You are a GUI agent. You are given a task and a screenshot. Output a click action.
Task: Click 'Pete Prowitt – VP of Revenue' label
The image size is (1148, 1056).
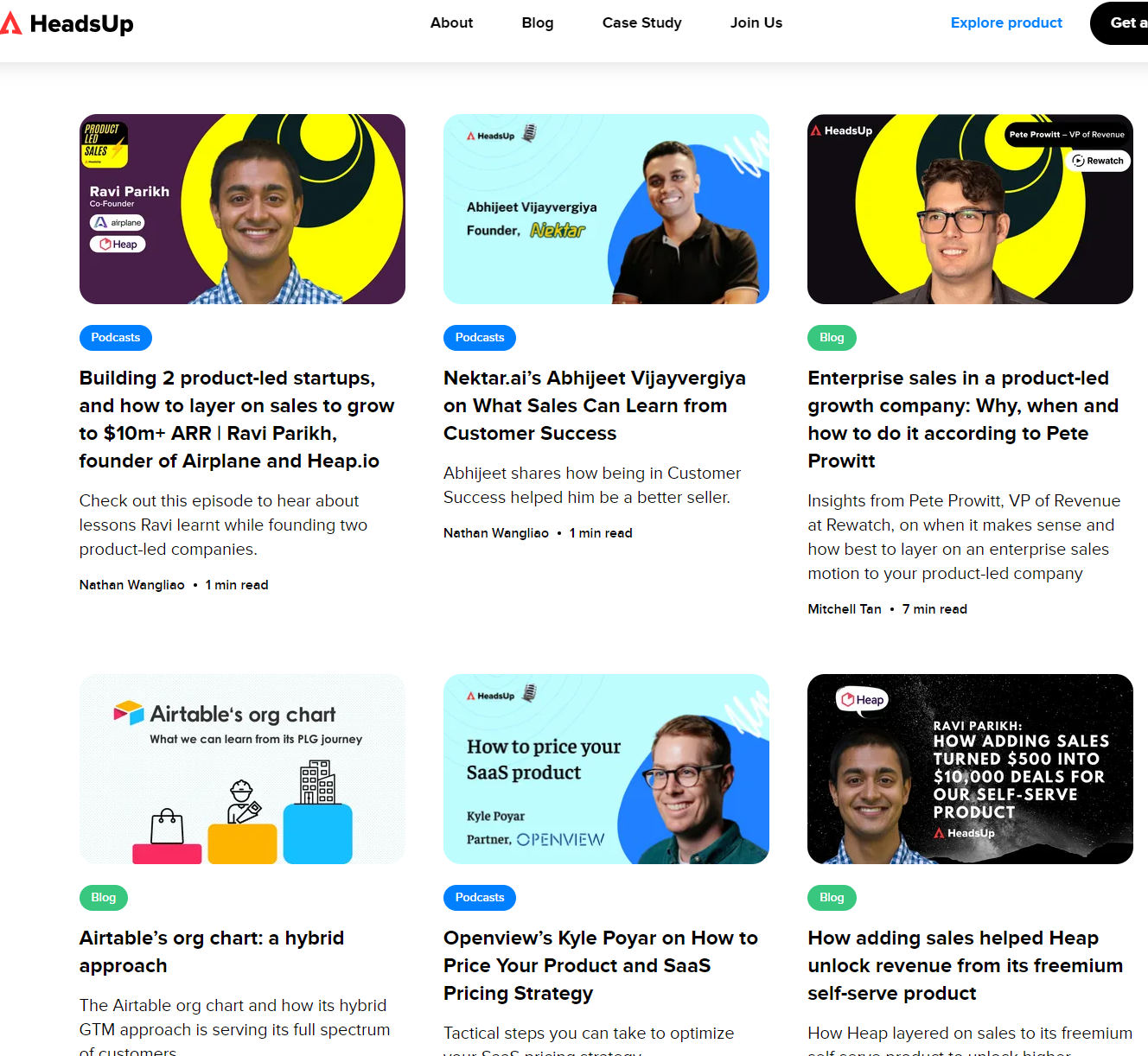point(1067,134)
